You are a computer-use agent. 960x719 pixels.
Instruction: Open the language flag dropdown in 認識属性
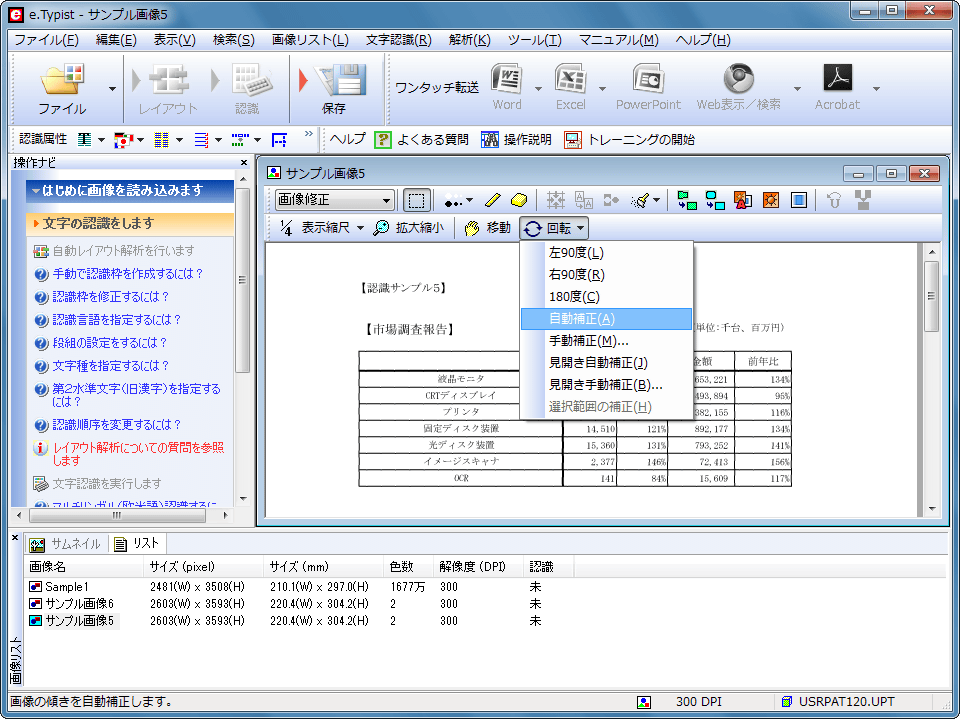pos(140,140)
